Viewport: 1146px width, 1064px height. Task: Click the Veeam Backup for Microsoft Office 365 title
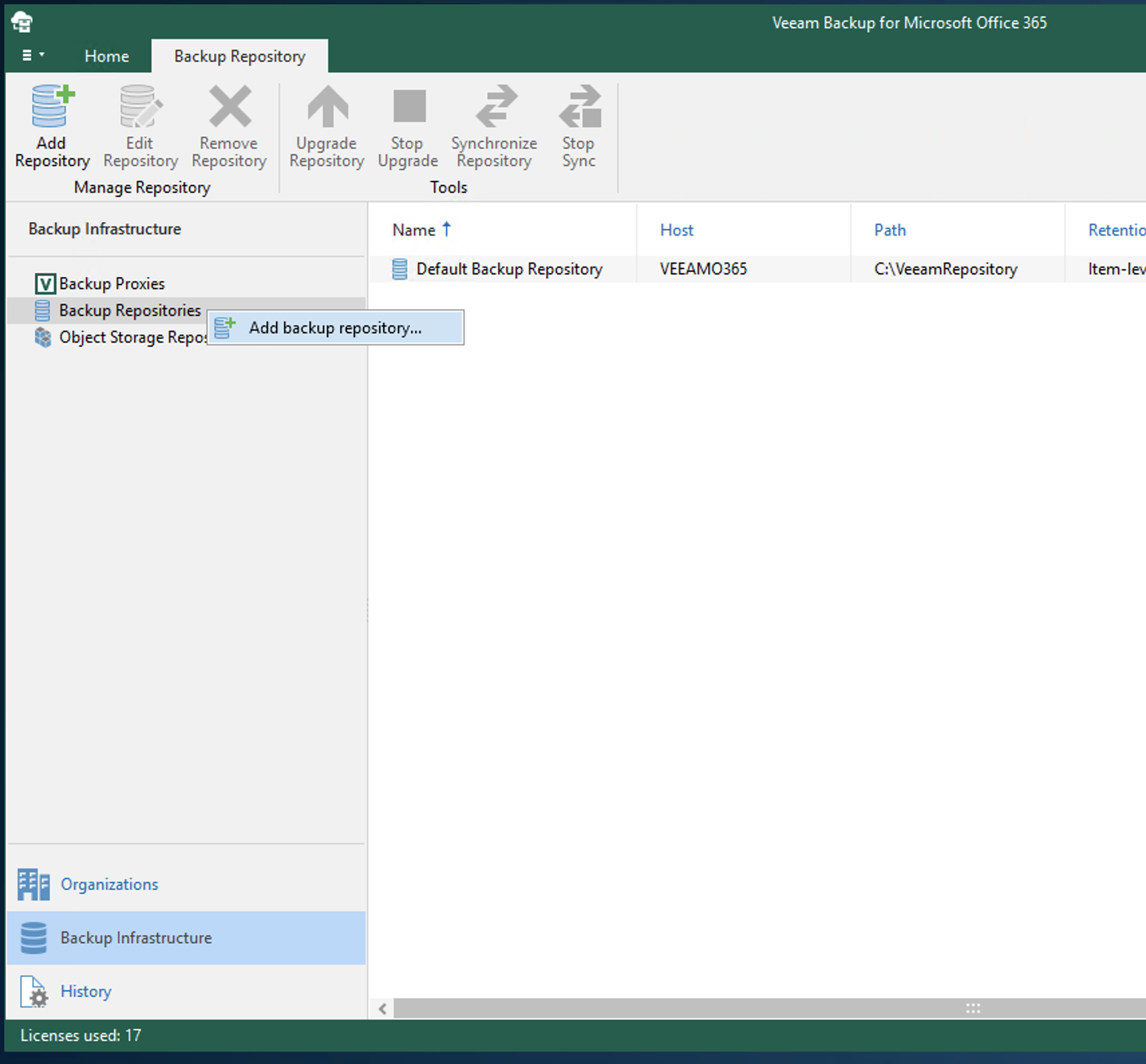909,23
